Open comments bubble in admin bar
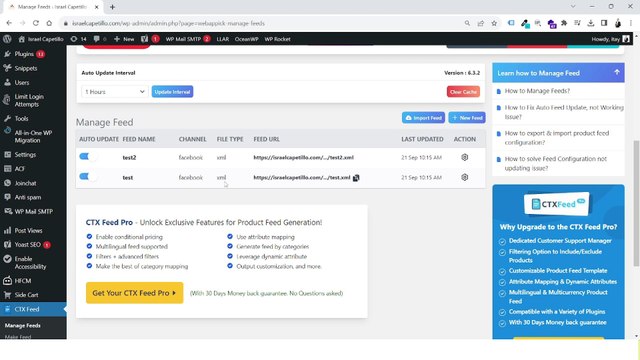Image resolution: width=640 pixels, height=360 pixels. 100,39
